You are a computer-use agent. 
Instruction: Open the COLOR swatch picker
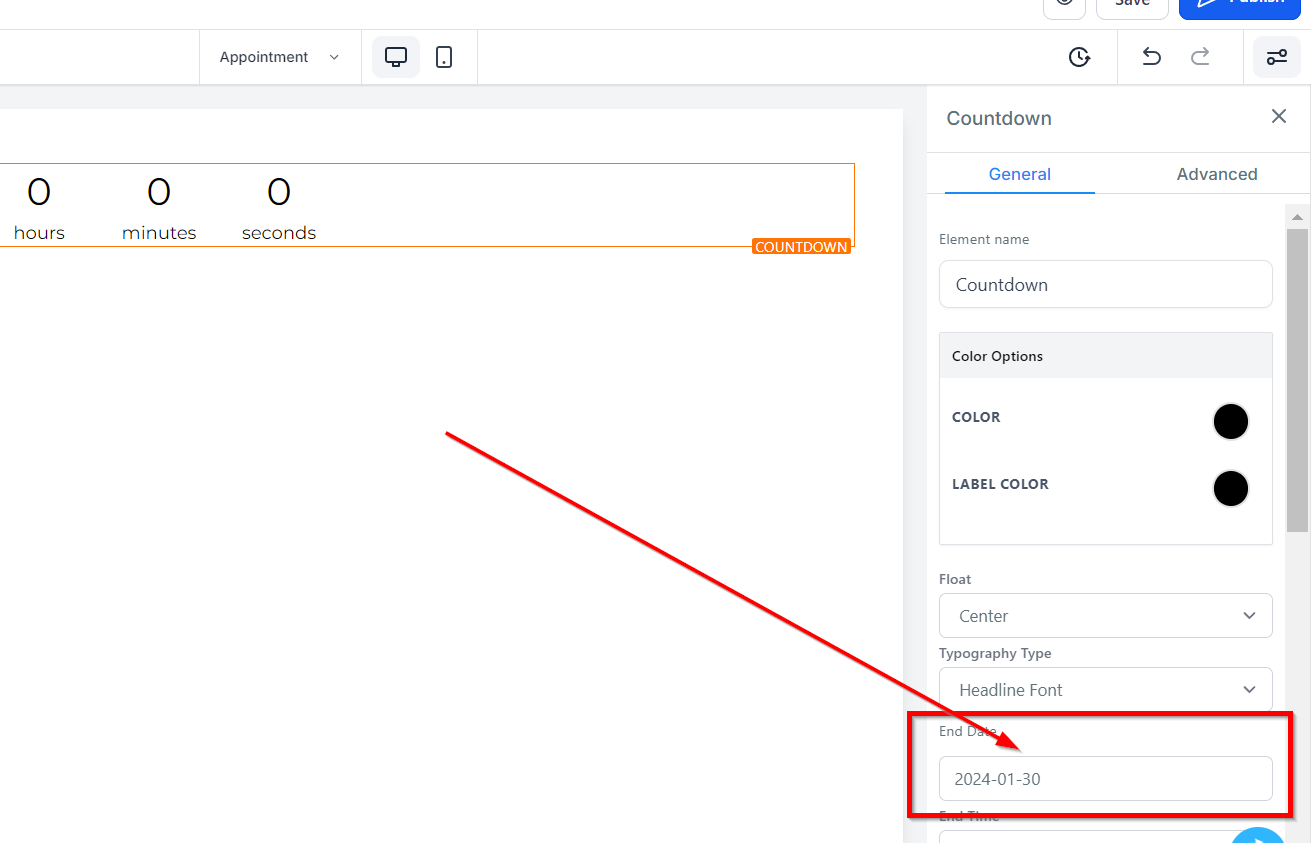pos(1230,422)
